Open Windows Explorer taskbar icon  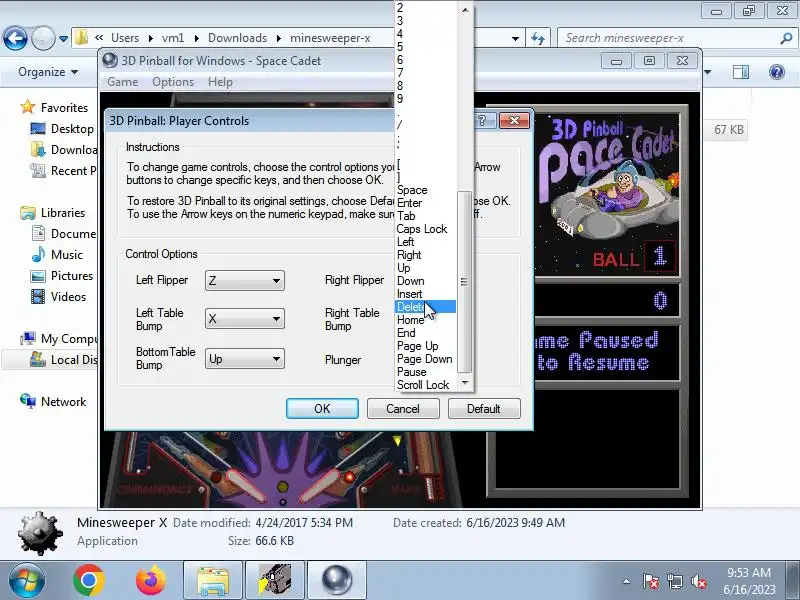pos(213,581)
